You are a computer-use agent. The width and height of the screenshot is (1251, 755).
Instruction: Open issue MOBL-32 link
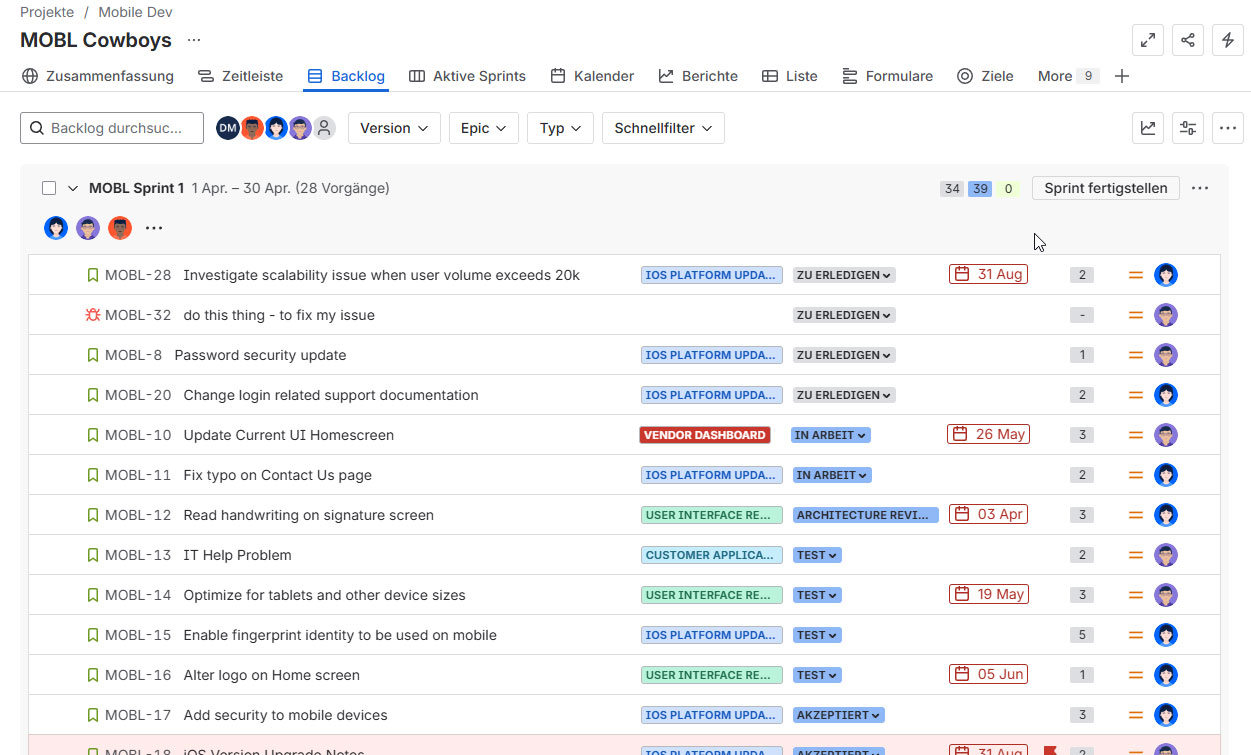(x=138, y=315)
